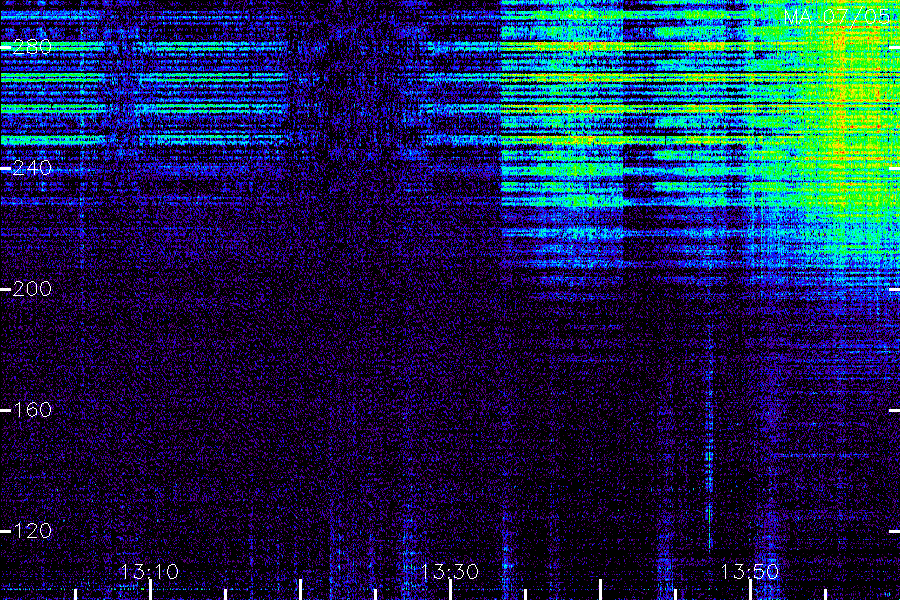Click the MA 07/05 date stamp
The height and width of the screenshot is (600, 900).
pos(837,17)
